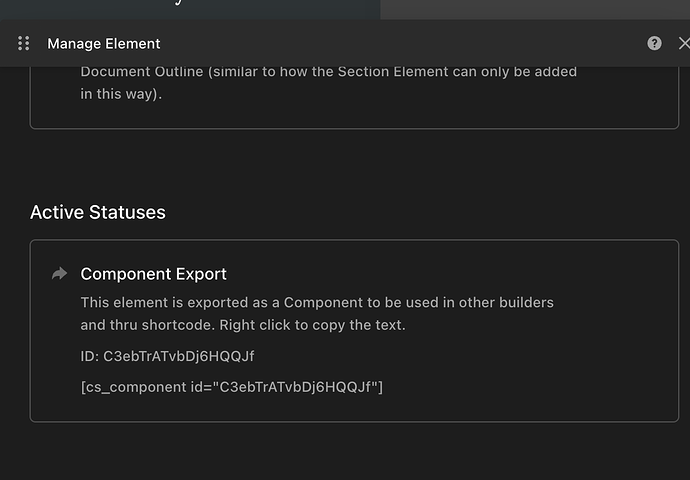Select the Active Statuses heading

click(x=98, y=212)
